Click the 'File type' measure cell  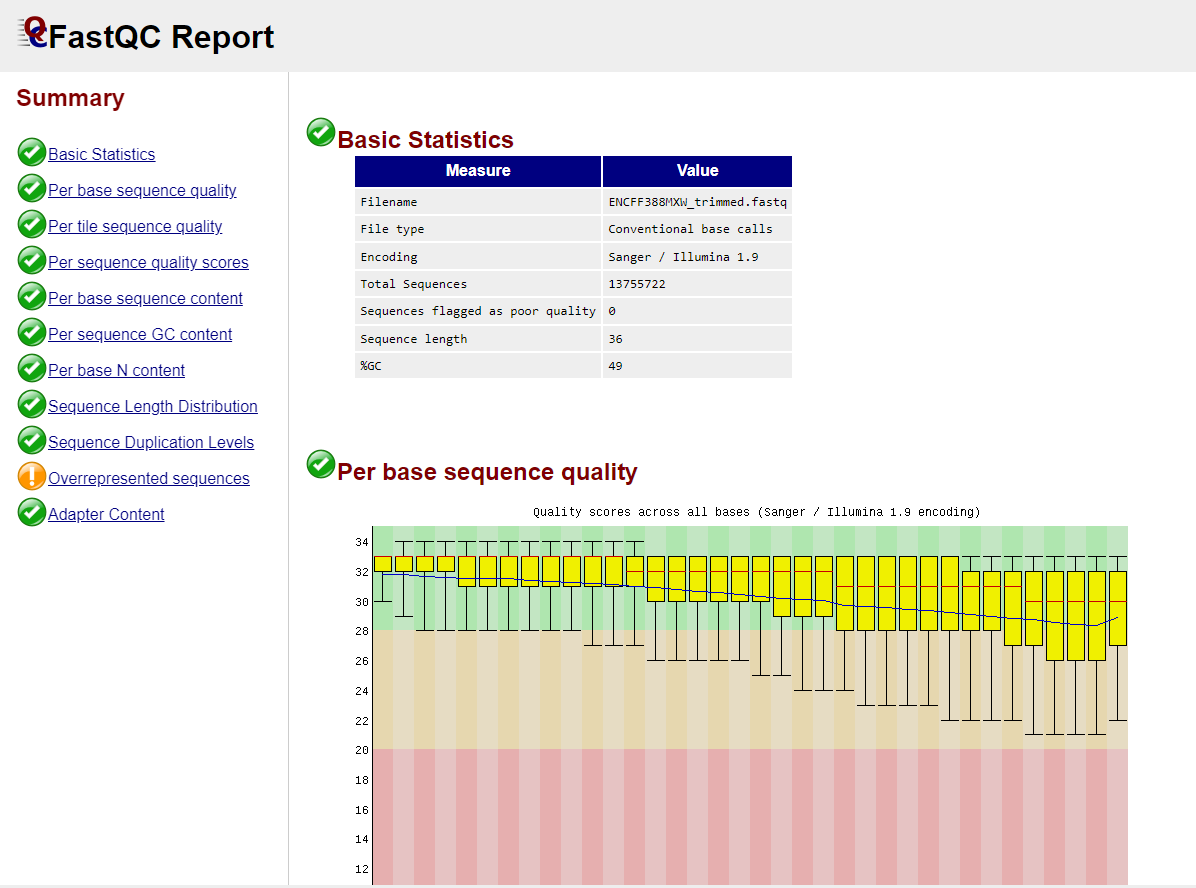(478, 229)
